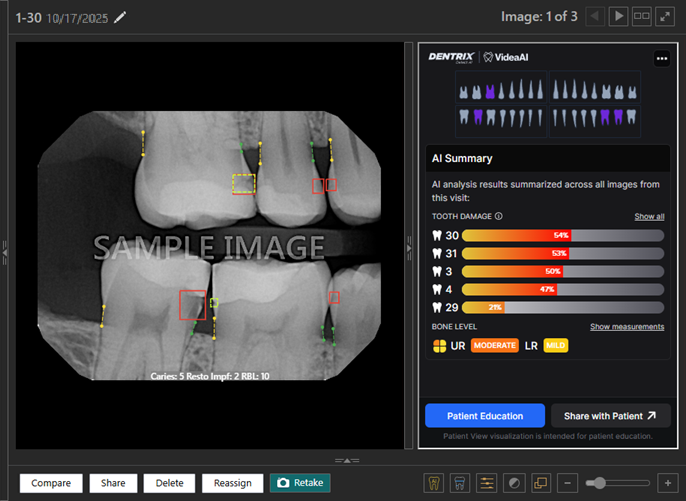Zoom out with the minus button
The height and width of the screenshot is (501, 686).
(x=567, y=483)
